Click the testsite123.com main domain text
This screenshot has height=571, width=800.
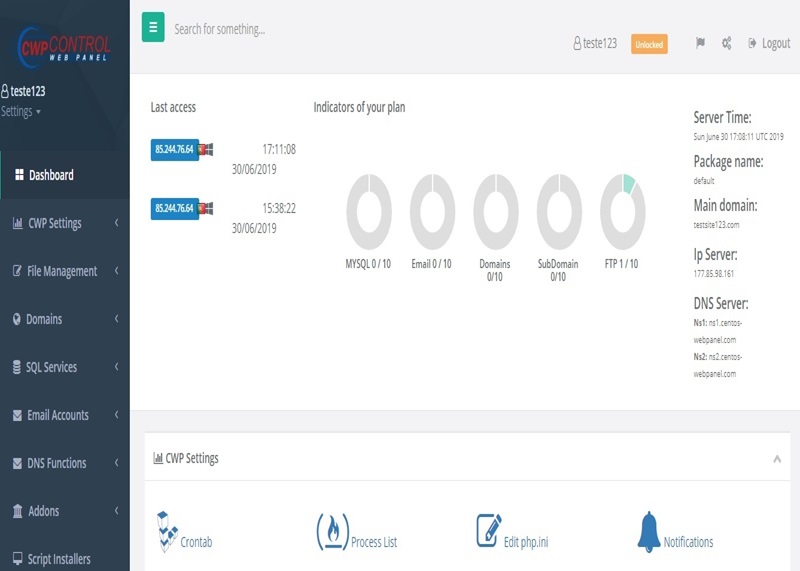(716, 225)
